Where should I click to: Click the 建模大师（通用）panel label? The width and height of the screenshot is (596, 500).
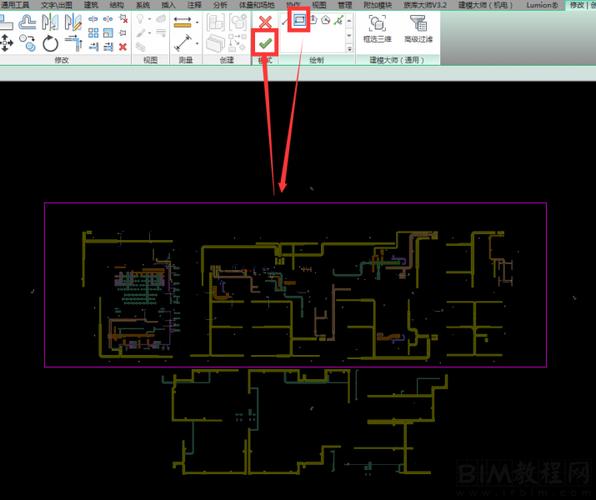click(x=397, y=60)
